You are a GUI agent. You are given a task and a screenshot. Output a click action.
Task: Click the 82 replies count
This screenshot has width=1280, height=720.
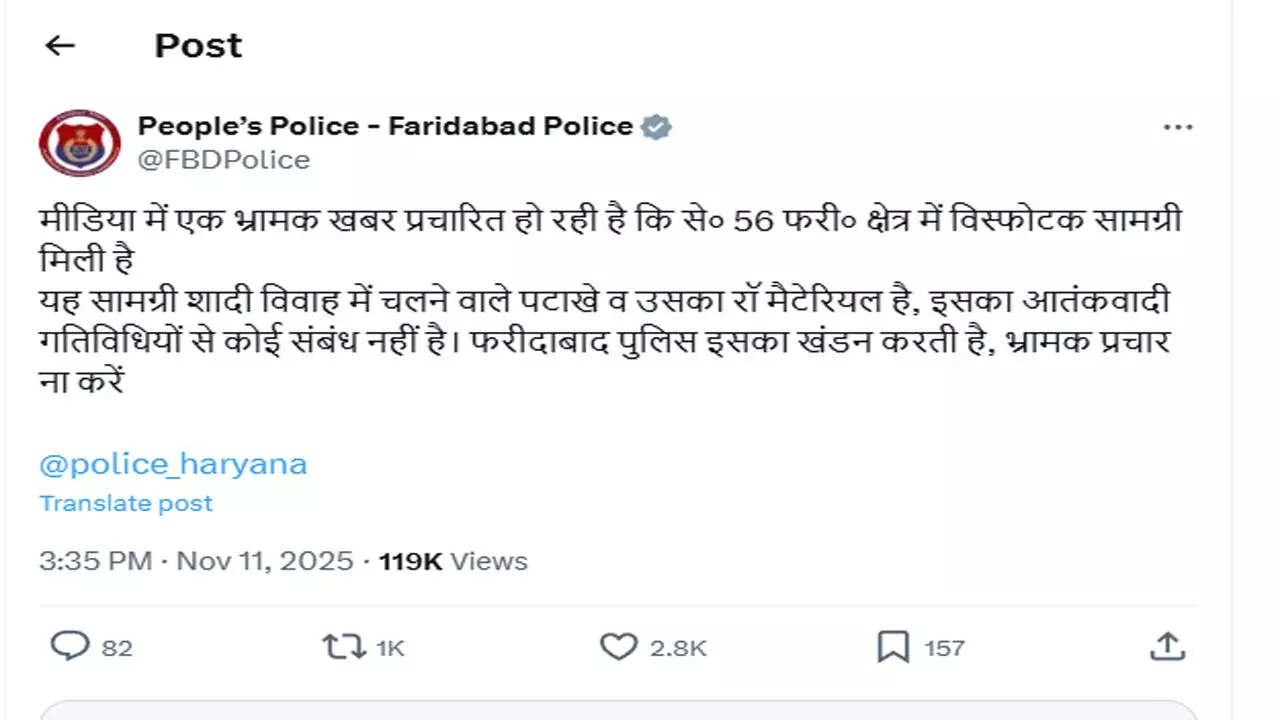pyautogui.click(x=117, y=648)
